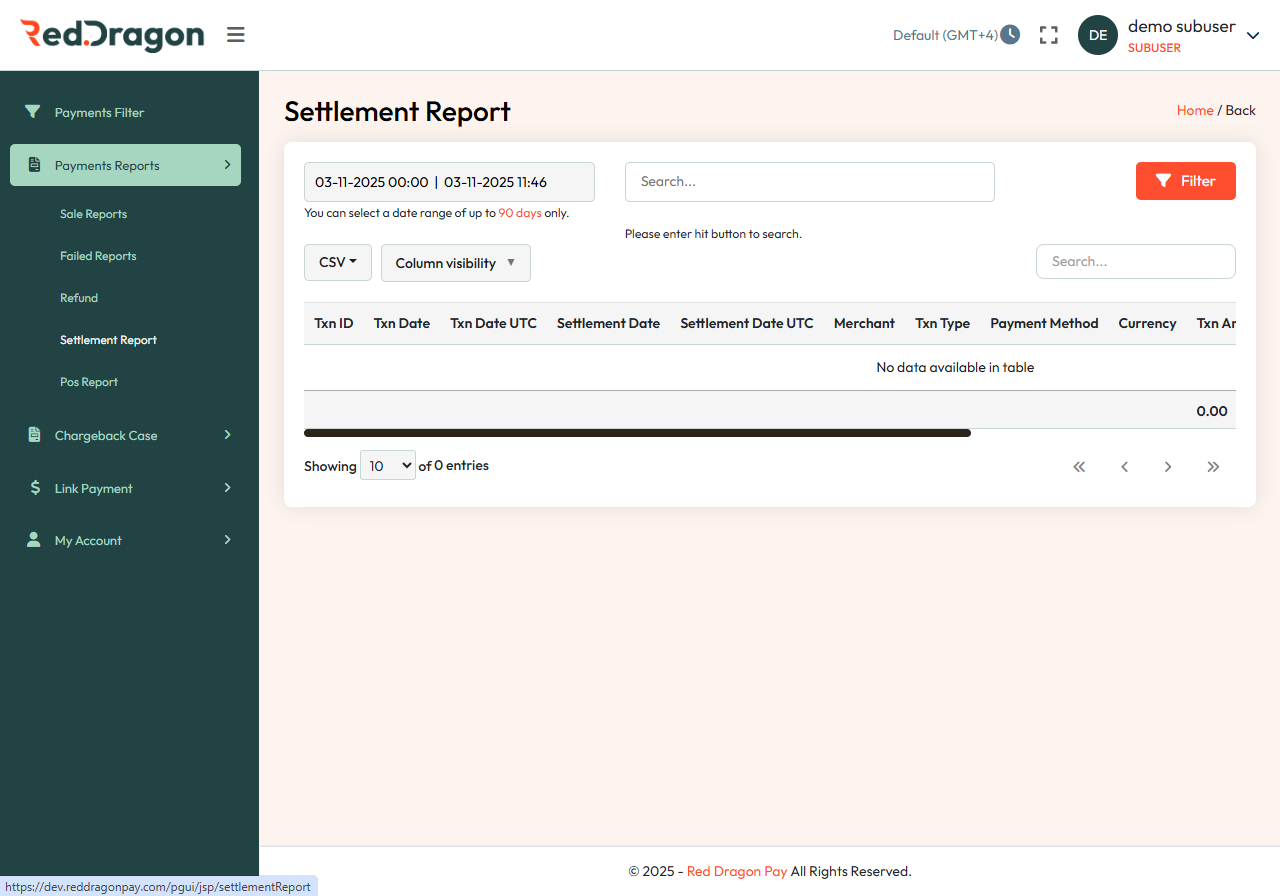Open the Column visibility dropdown
This screenshot has width=1280, height=896.
coord(455,262)
